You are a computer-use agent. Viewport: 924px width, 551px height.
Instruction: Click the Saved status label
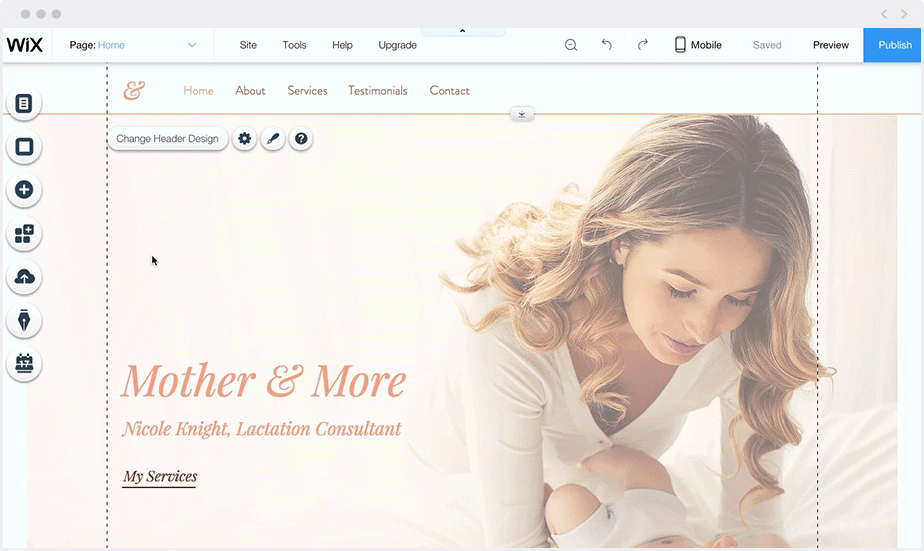[767, 45]
